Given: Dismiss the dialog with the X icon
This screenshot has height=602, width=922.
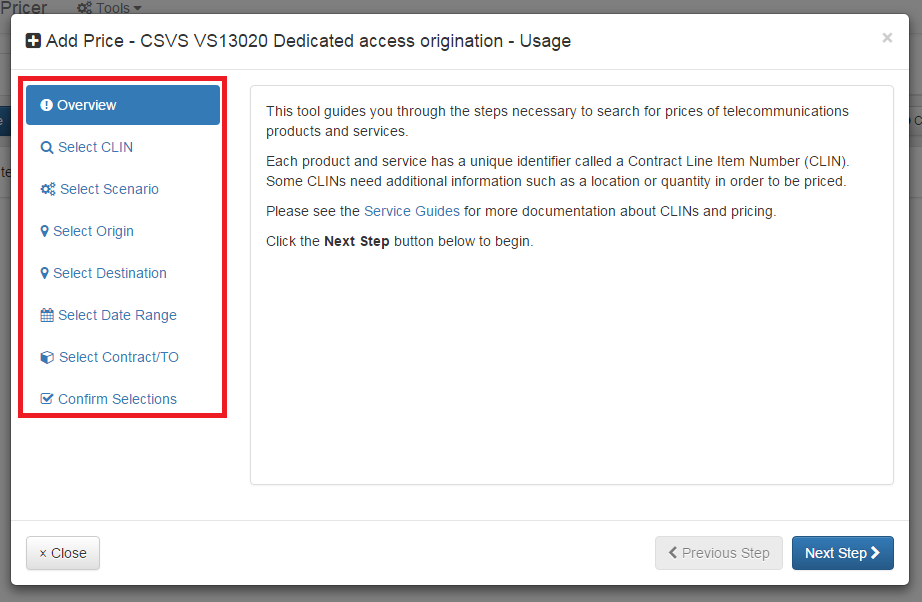Looking at the screenshot, I should click(x=887, y=38).
